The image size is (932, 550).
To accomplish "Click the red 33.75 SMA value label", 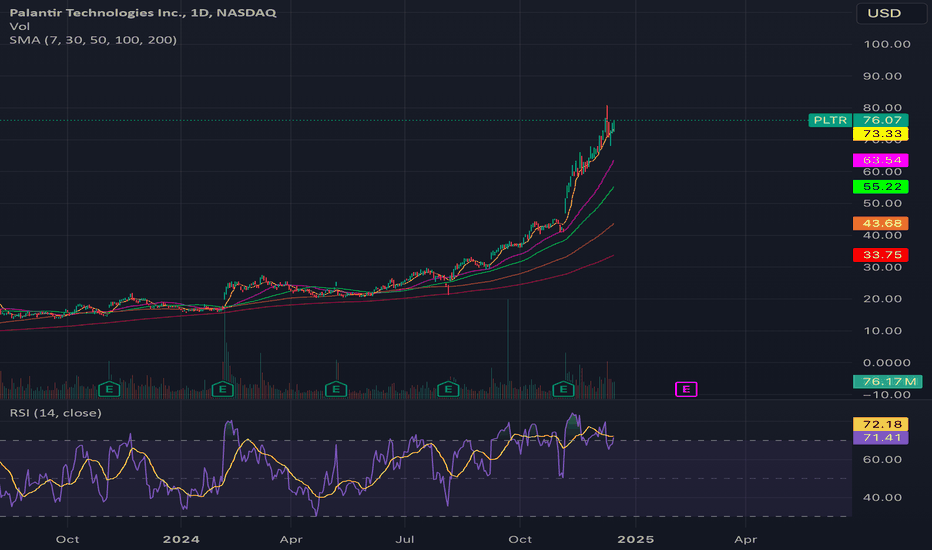I will (881, 255).
